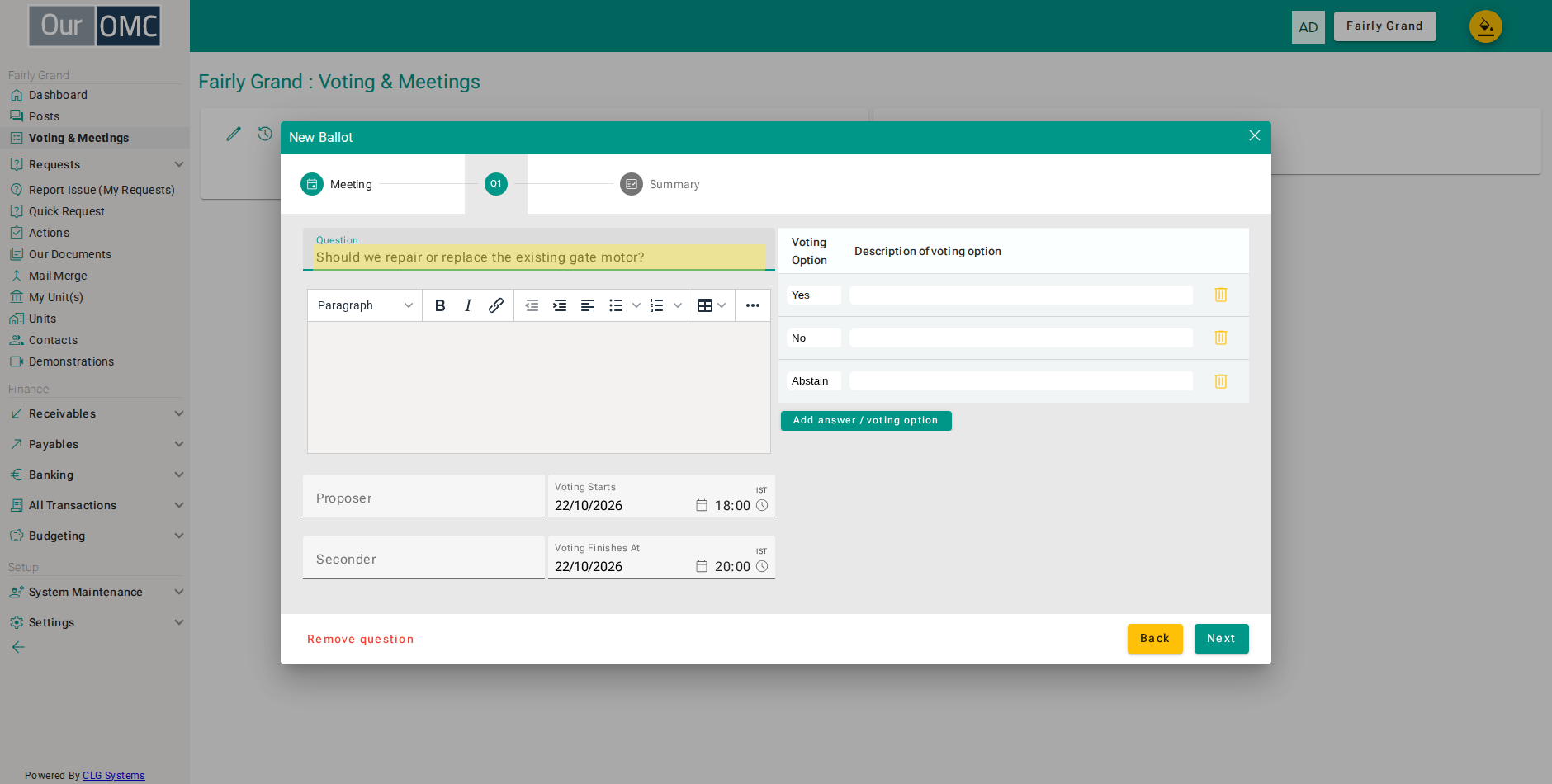
Task: Insert bulleted list in editor
Action: click(x=616, y=305)
